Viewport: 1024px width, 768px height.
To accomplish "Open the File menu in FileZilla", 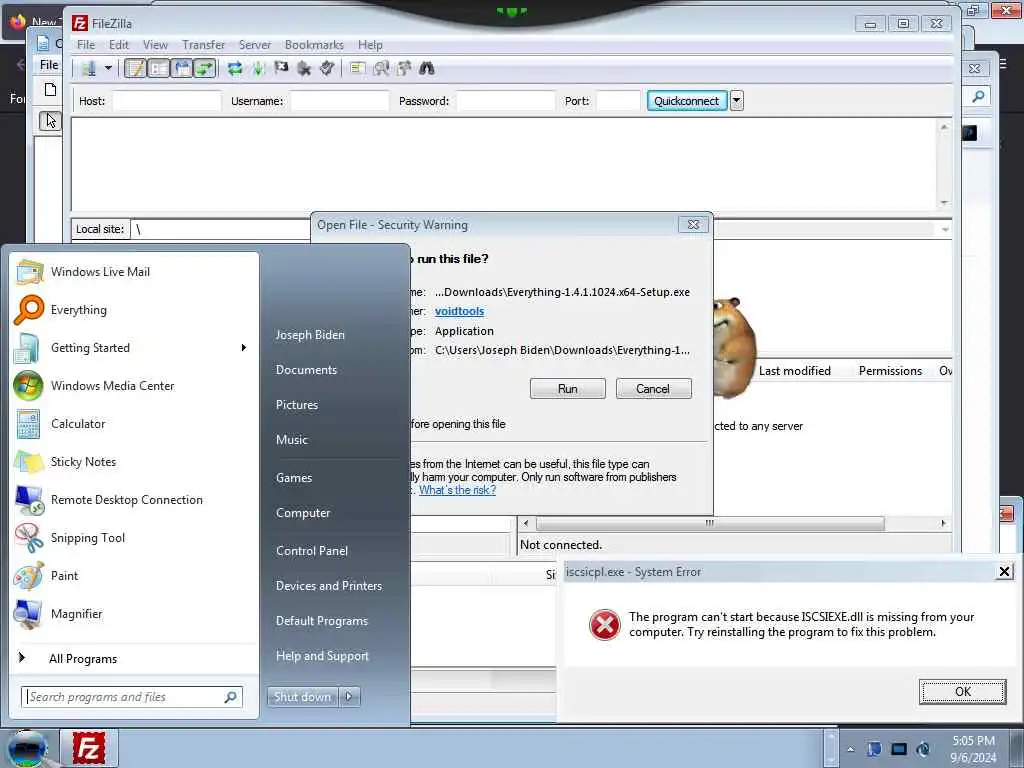I will point(86,44).
